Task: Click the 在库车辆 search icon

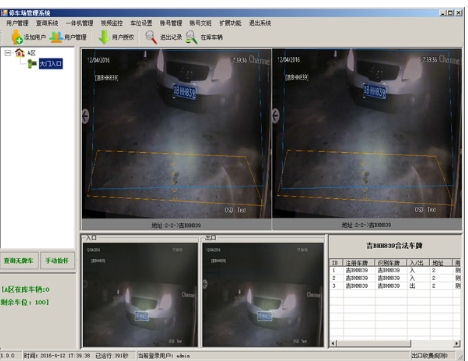Action: point(191,37)
